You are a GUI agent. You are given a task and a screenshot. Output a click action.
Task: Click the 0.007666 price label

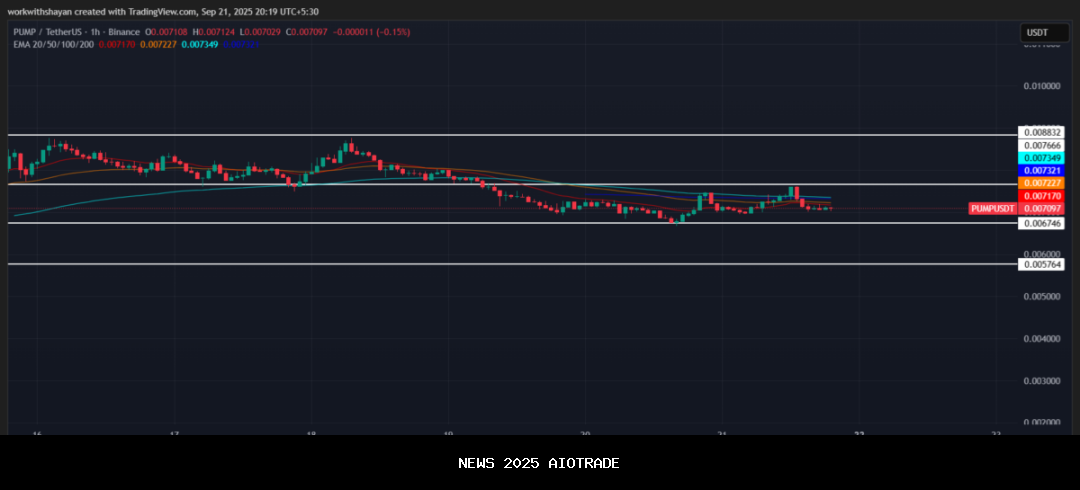(1042, 145)
